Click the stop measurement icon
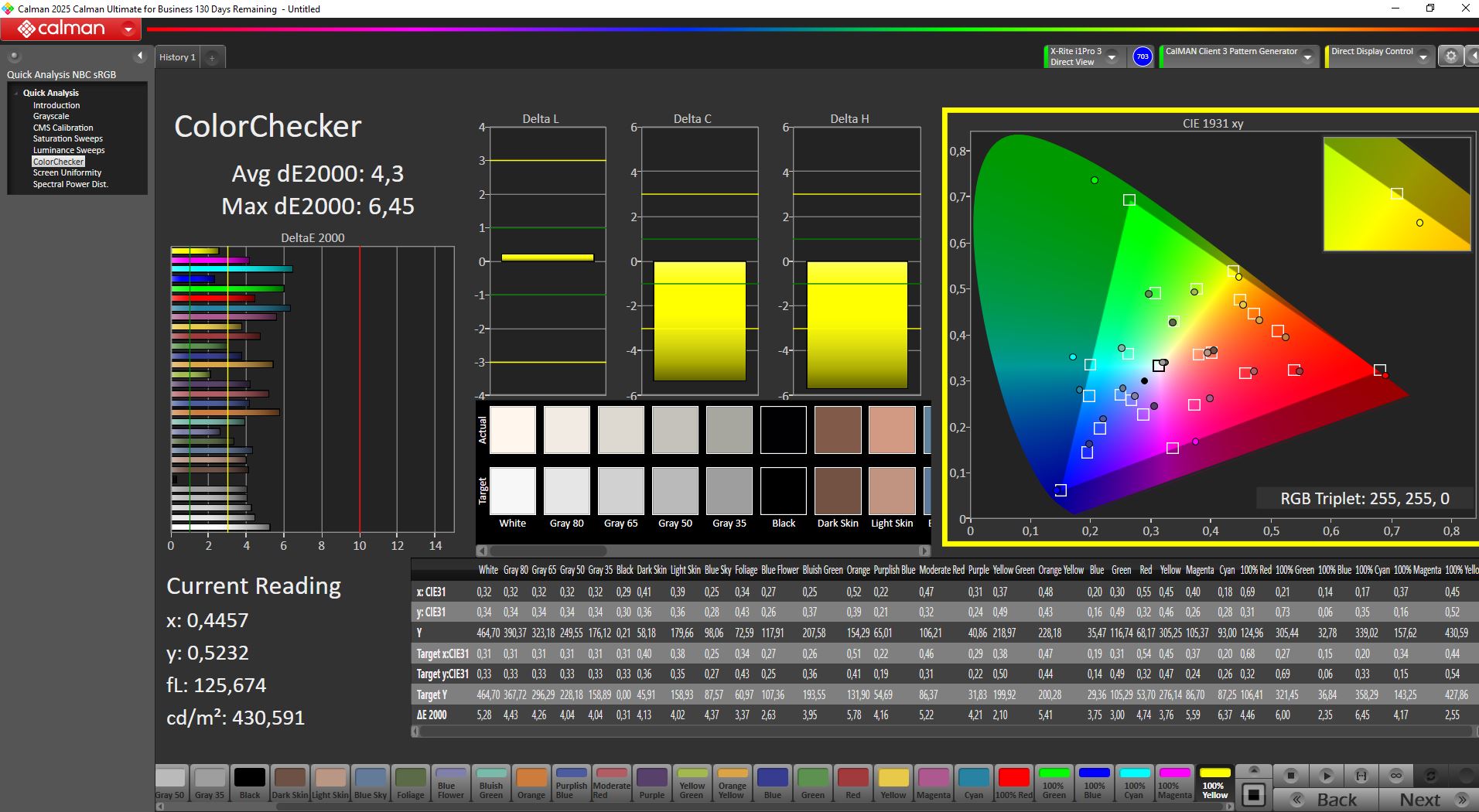Screen dimensions: 1479x812 coord(1290,776)
